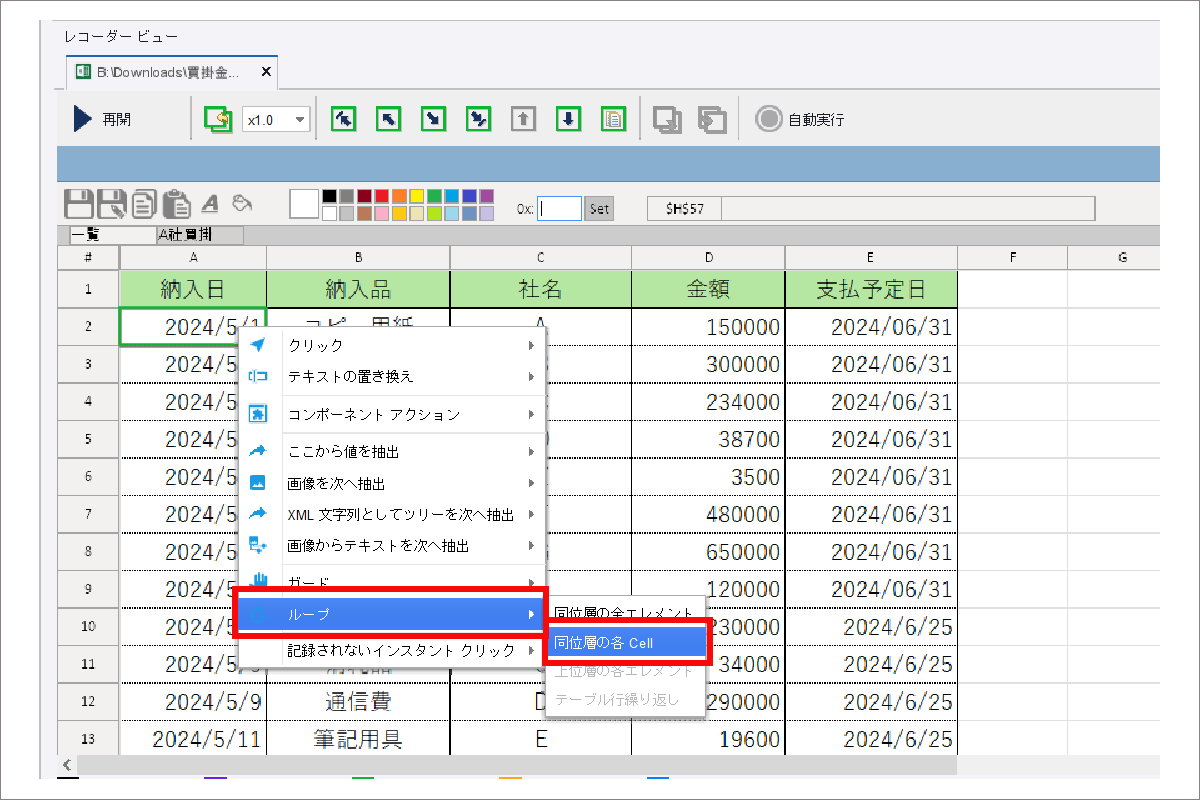This screenshot has height=800, width=1200.
Task: Click the refresh view icon beside x1.0
Action: click(217, 120)
